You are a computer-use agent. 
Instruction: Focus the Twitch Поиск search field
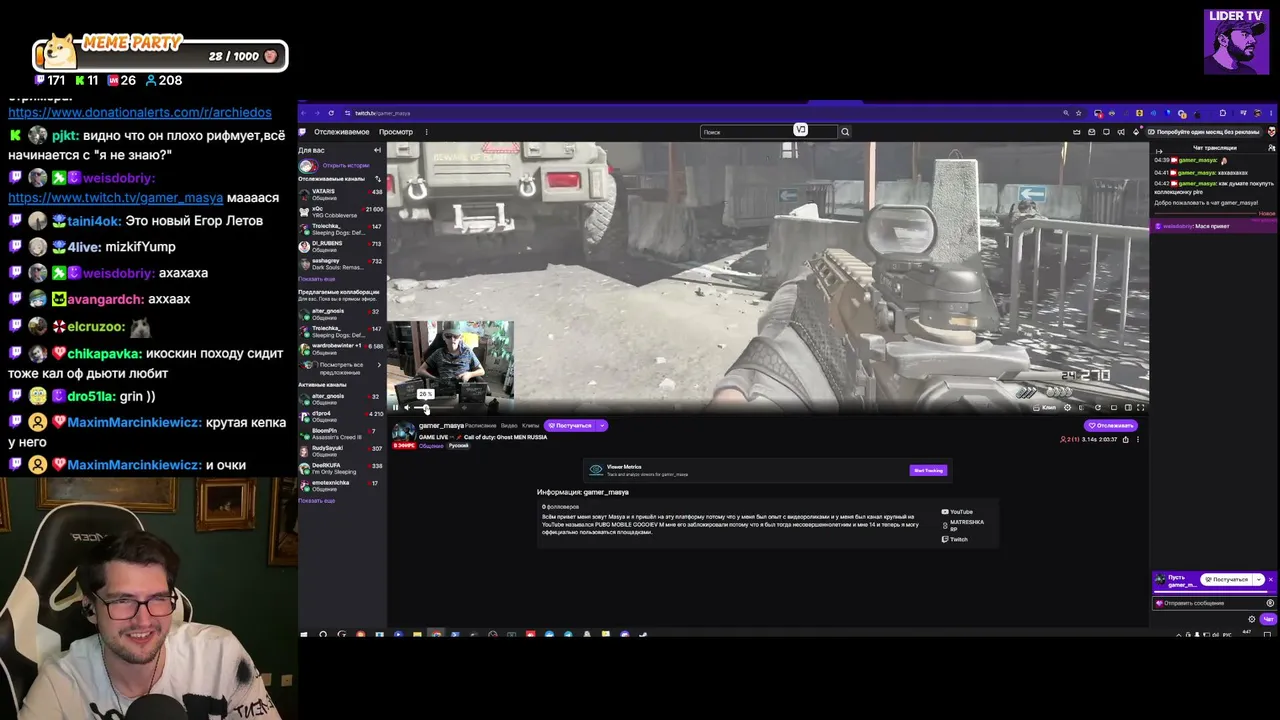coord(769,132)
